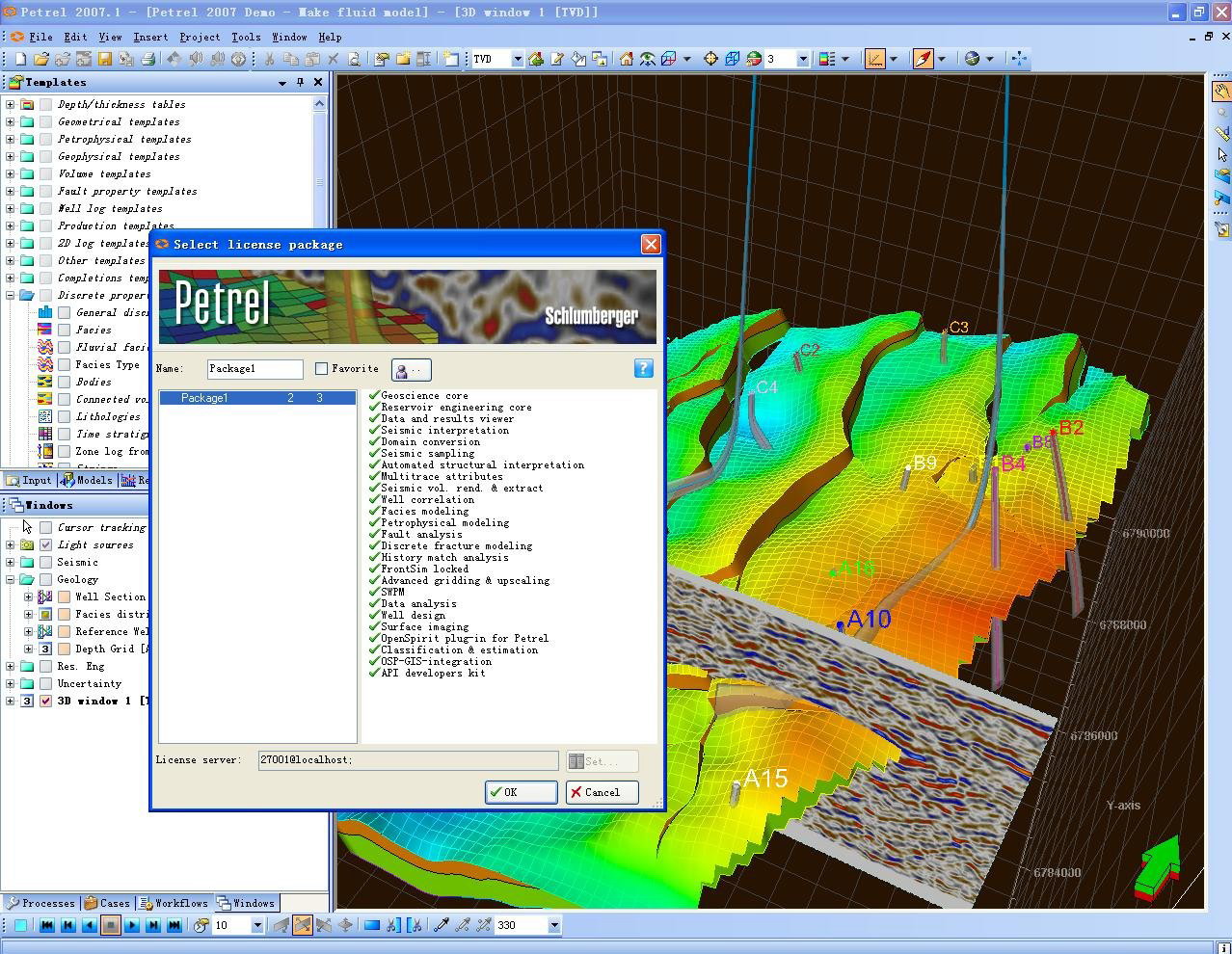Screen dimensions: 1232x954
Task: Open the frame step dropdown showing 10
Action: (x=257, y=925)
